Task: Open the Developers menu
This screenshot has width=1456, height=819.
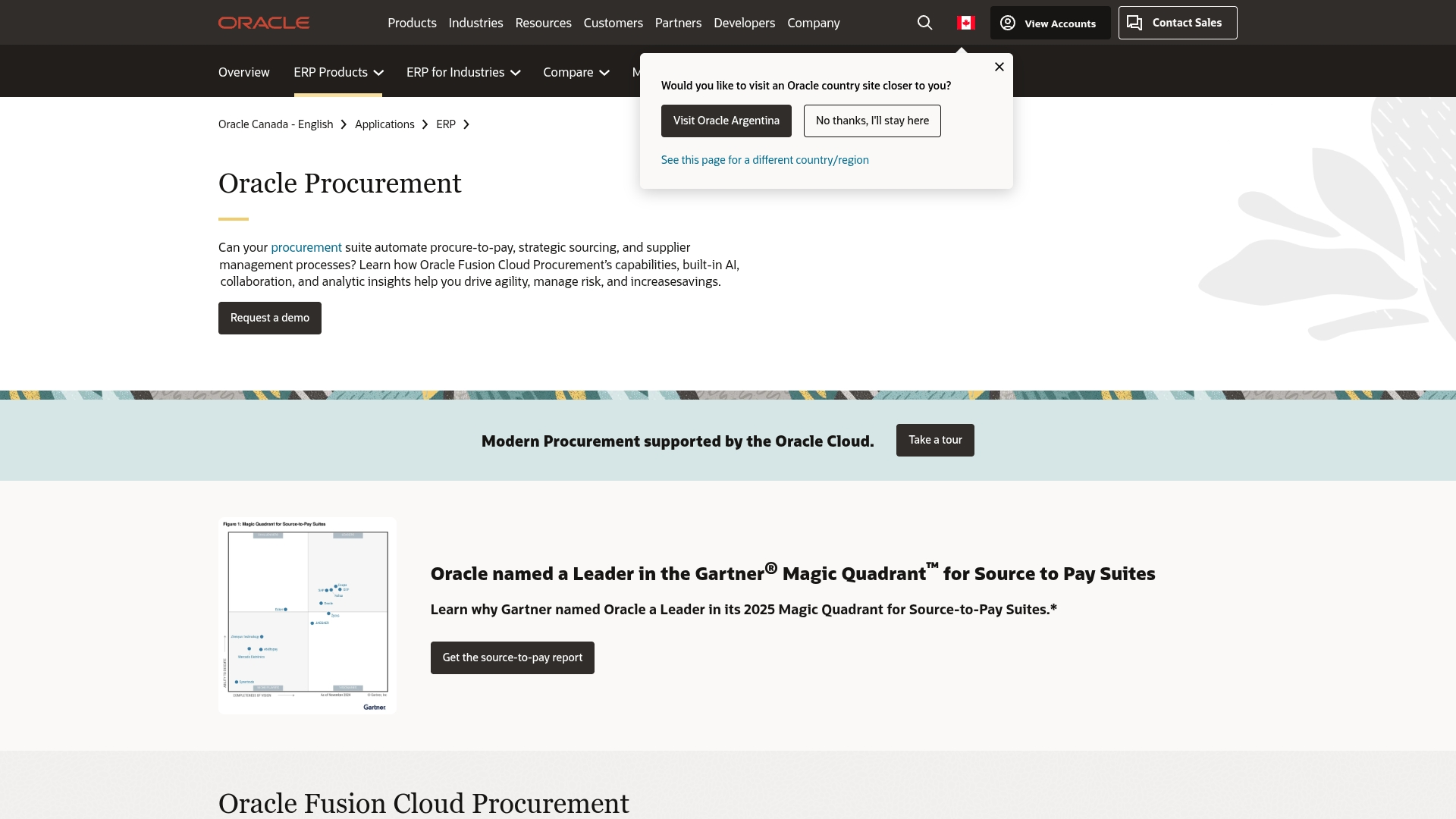Action: (x=744, y=23)
